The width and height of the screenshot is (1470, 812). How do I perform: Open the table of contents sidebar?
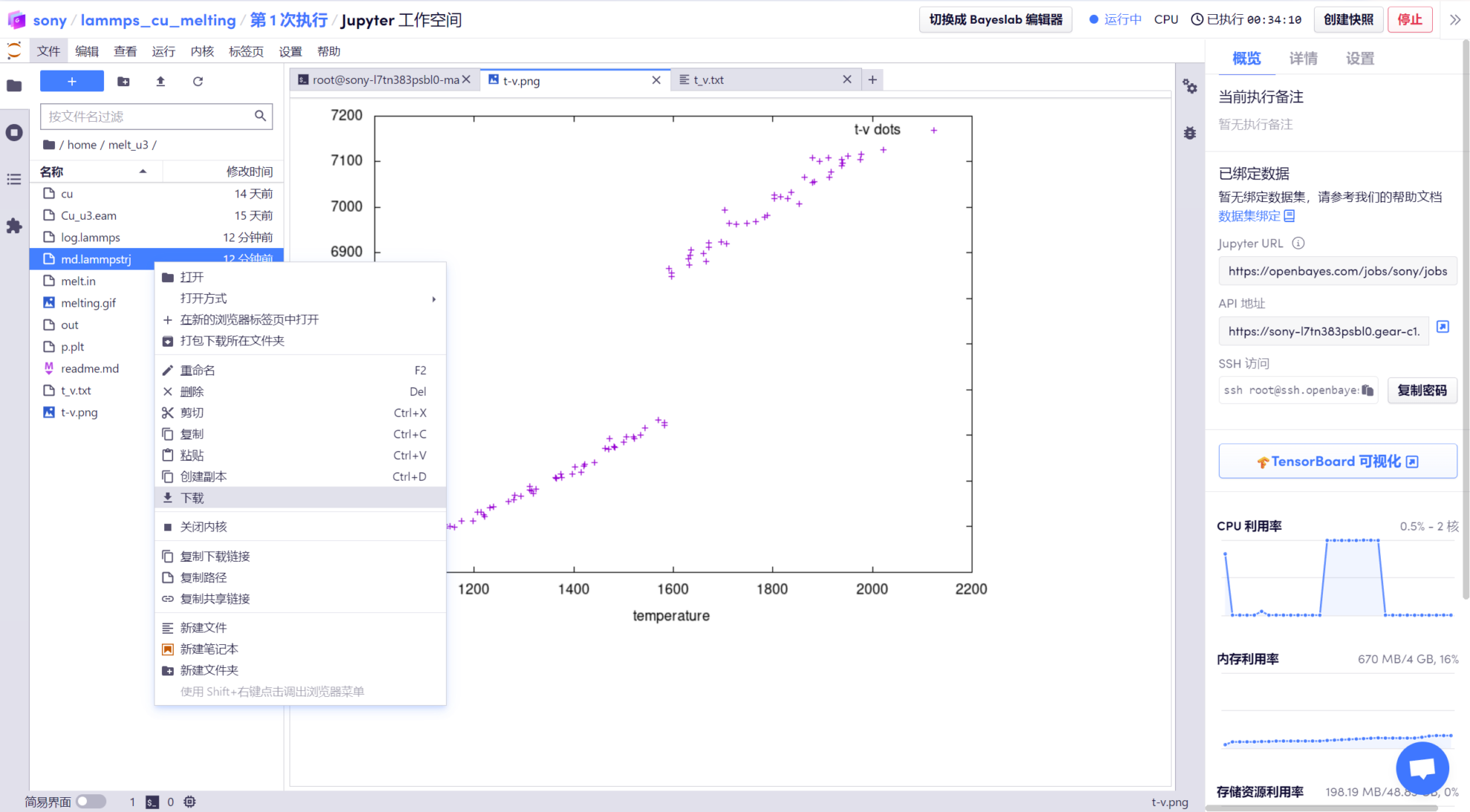point(14,179)
